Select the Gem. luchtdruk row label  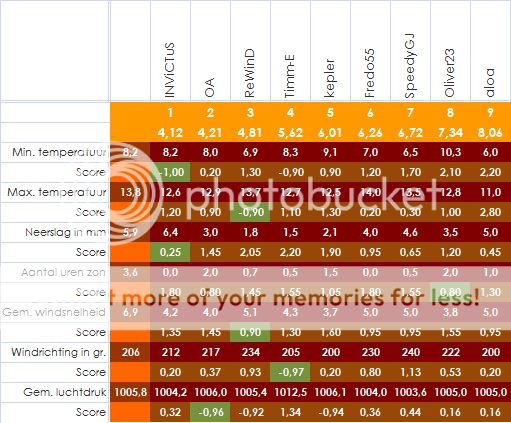click(65, 392)
